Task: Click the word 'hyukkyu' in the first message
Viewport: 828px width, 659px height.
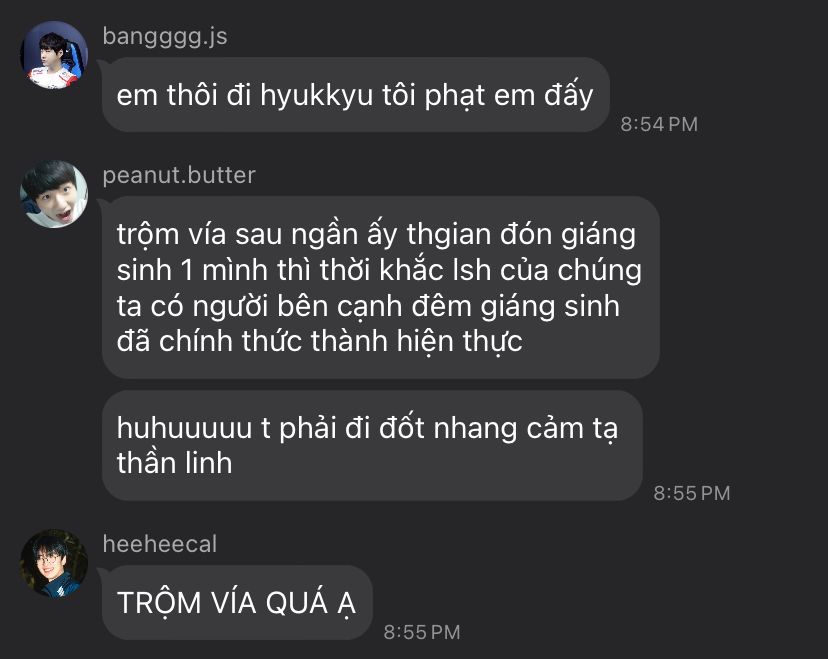Action: tap(316, 96)
